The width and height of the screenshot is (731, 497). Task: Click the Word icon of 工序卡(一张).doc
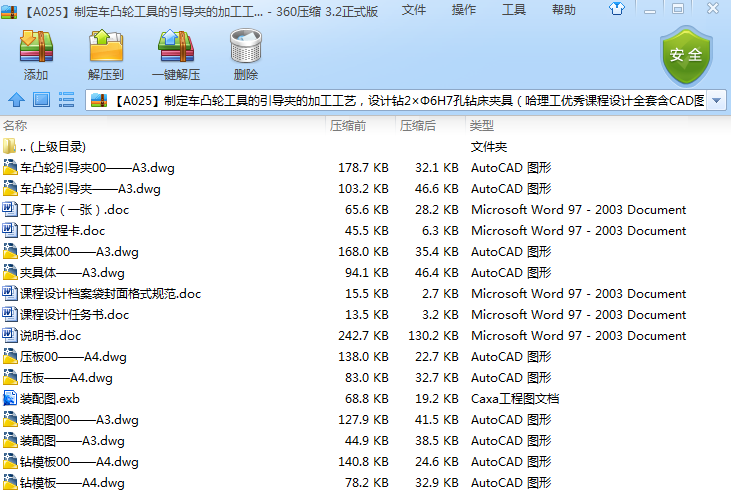(10, 209)
